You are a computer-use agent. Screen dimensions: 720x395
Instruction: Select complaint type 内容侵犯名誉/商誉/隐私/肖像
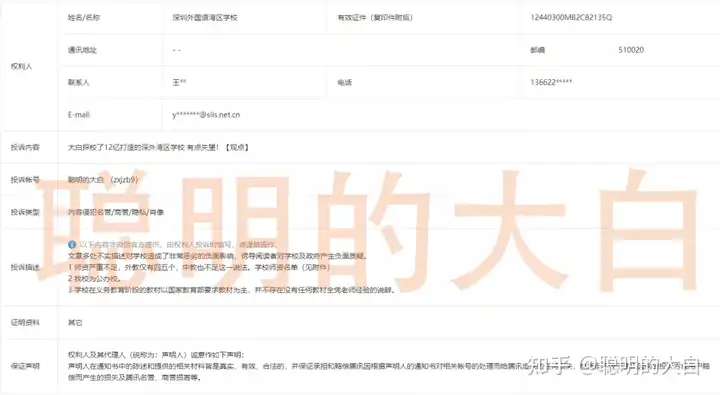click(x=116, y=212)
